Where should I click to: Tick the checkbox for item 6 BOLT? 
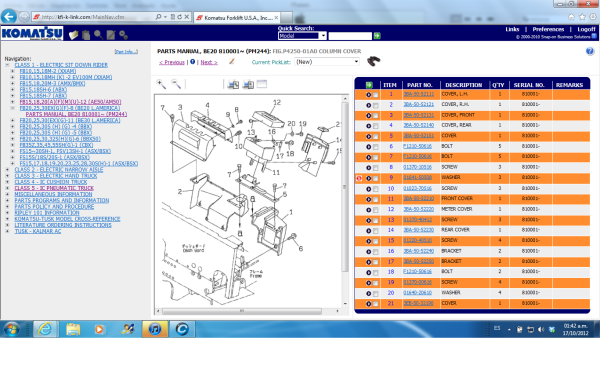click(x=375, y=147)
